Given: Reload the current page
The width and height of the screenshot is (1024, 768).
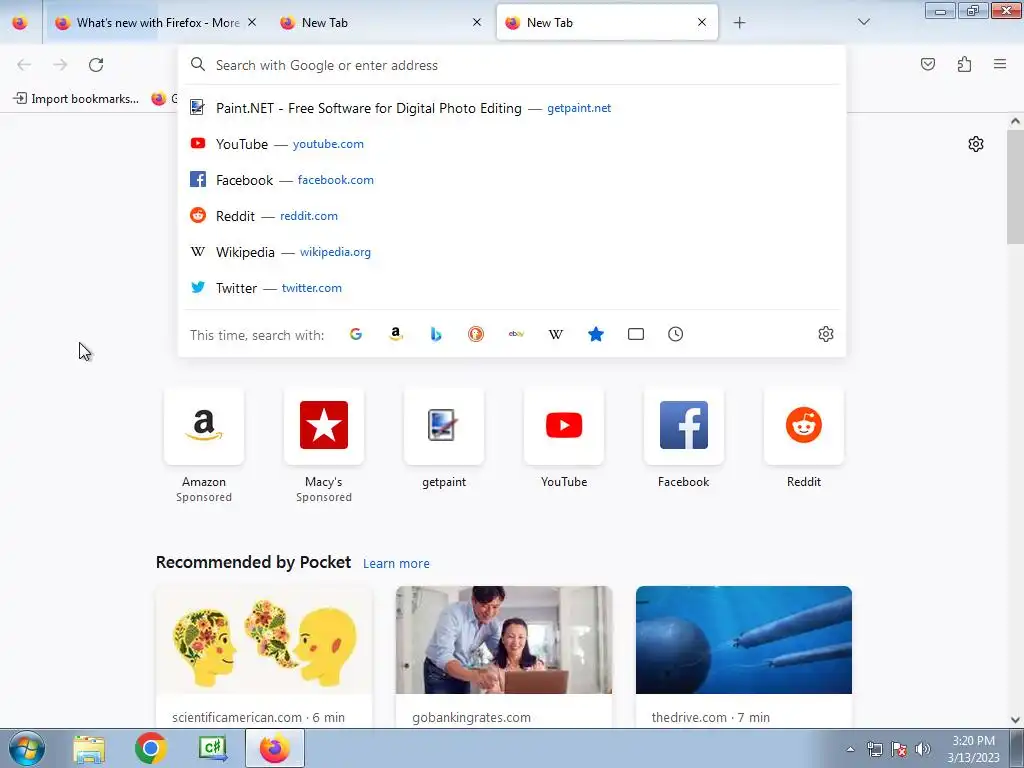Looking at the screenshot, I should click(96, 65).
